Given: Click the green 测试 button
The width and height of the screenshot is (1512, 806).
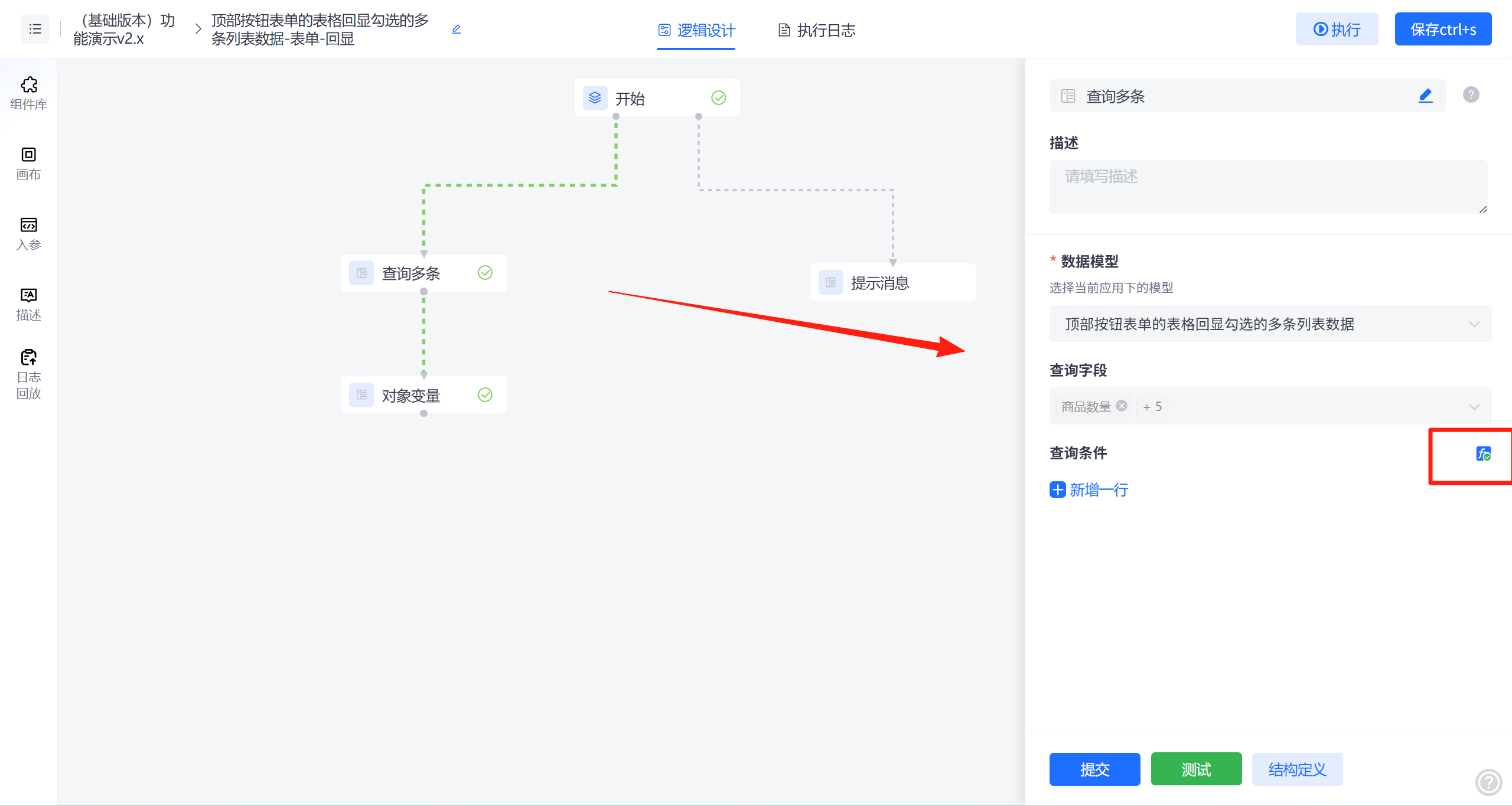Looking at the screenshot, I should 1196,769.
